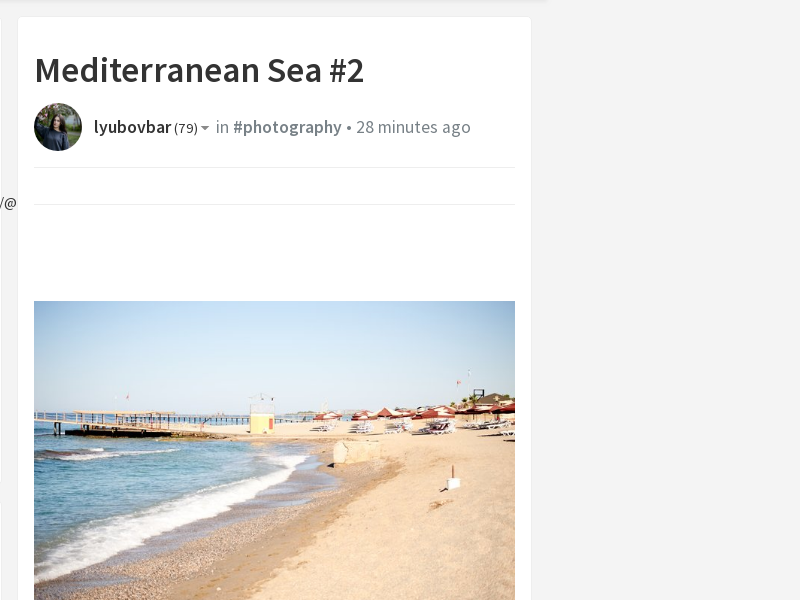Viewport: 800px width, 600px height.
Task: Click the second horizontal divider line
Action: coord(274,205)
